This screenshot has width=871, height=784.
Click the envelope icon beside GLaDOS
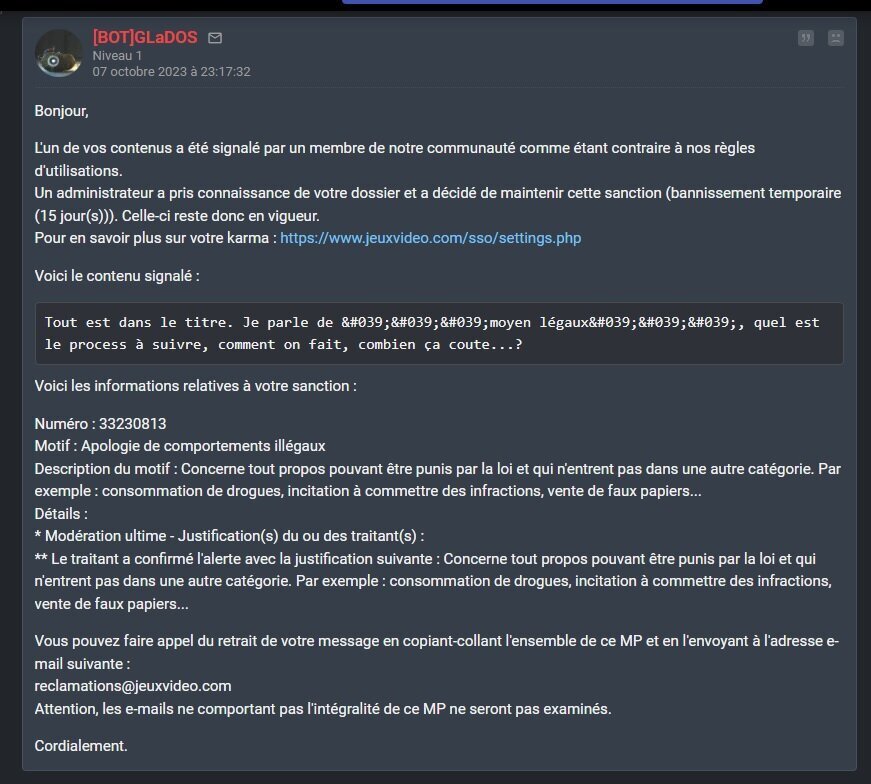click(215, 38)
